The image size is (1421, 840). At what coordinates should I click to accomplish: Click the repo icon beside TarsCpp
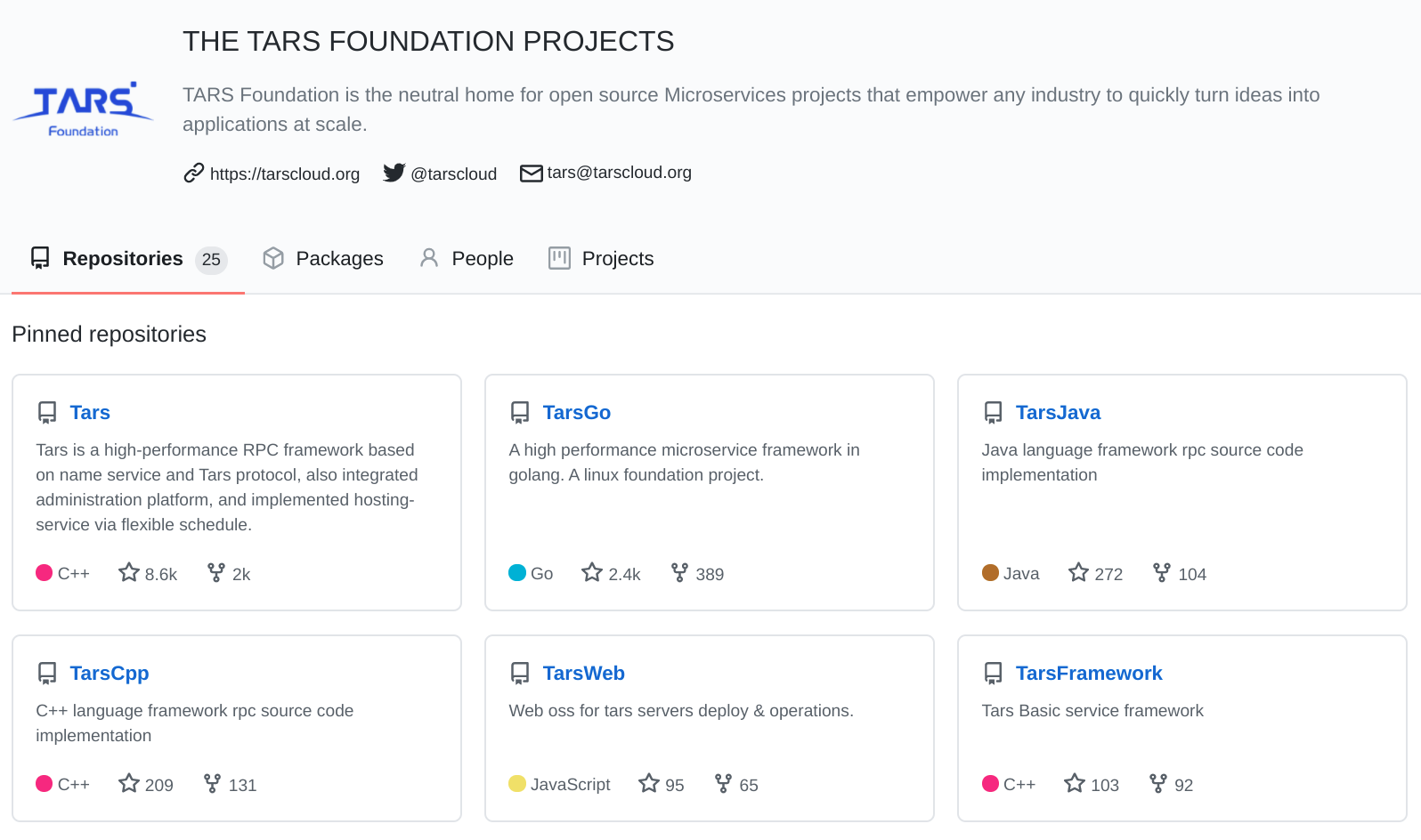point(47,674)
